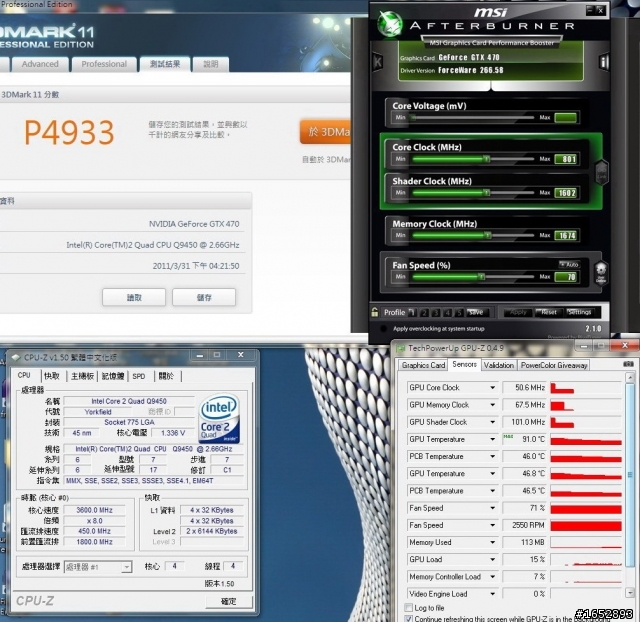The image size is (640, 622).
Task: Click fan user define icon
Action: tap(601, 273)
